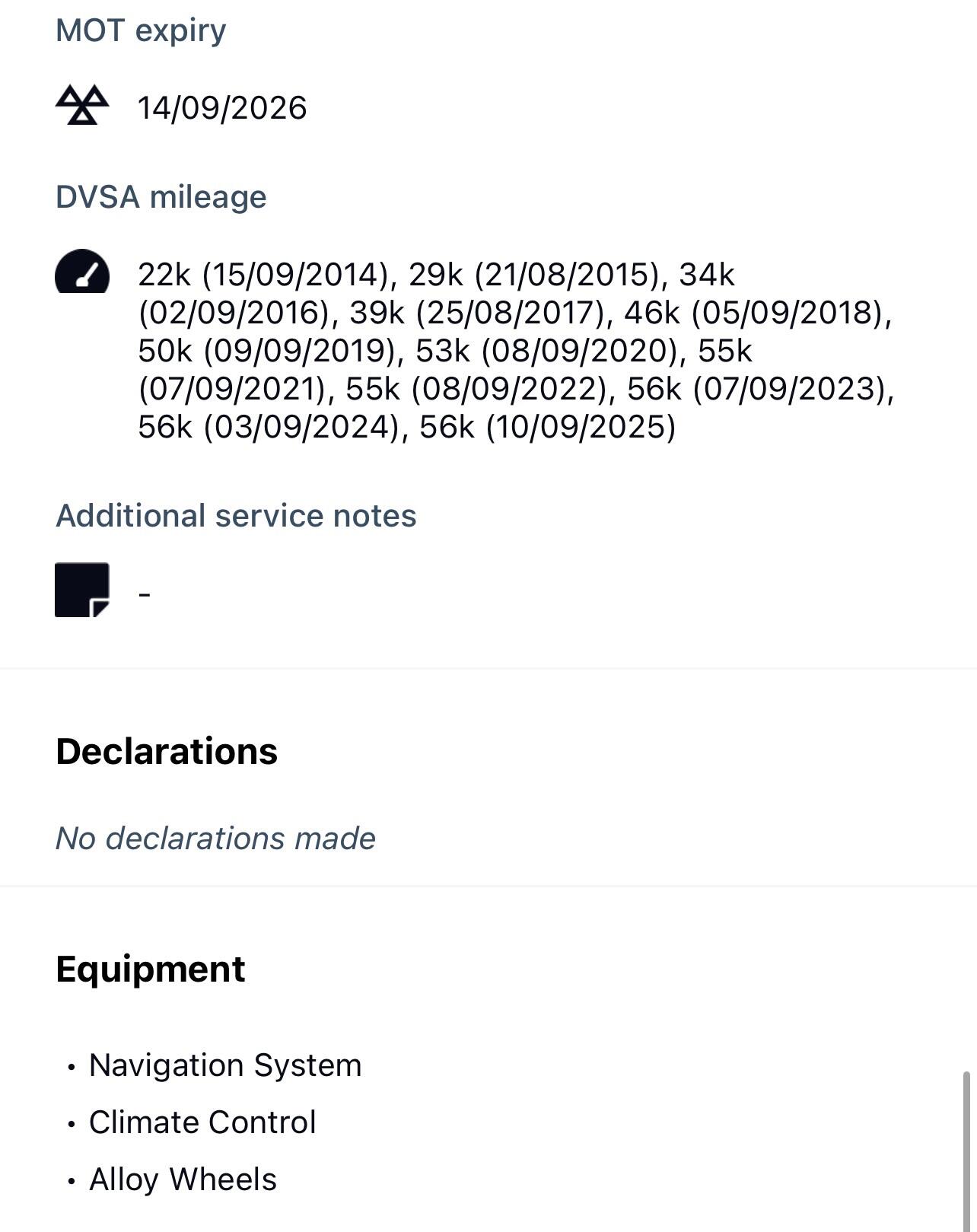
Task: Click the 22k (15/09/2014) mileage entry
Action: (x=263, y=275)
